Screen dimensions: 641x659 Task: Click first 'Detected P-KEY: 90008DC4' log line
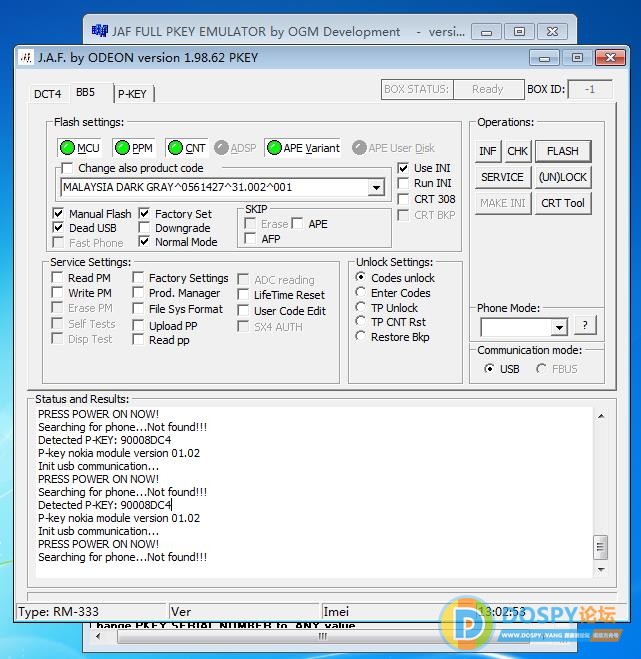click(x=105, y=440)
